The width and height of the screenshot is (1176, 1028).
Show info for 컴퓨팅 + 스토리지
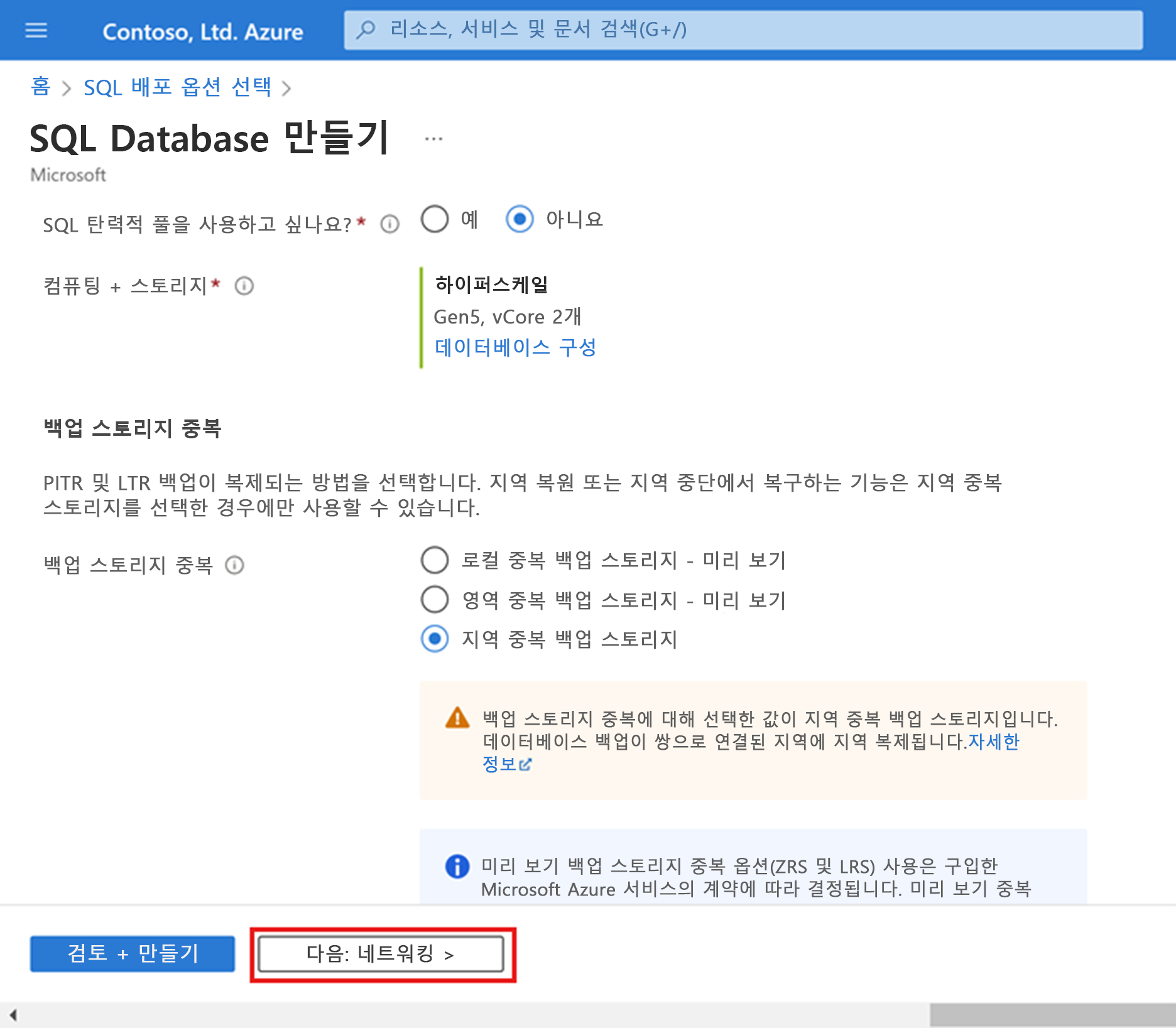click(x=244, y=286)
